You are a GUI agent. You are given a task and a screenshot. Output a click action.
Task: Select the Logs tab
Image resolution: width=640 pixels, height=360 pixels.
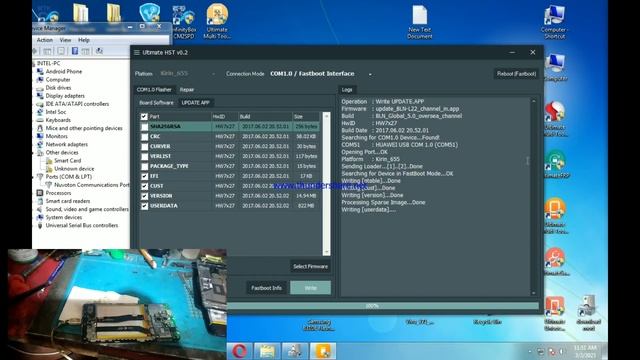pyautogui.click(x=347, y=90)
